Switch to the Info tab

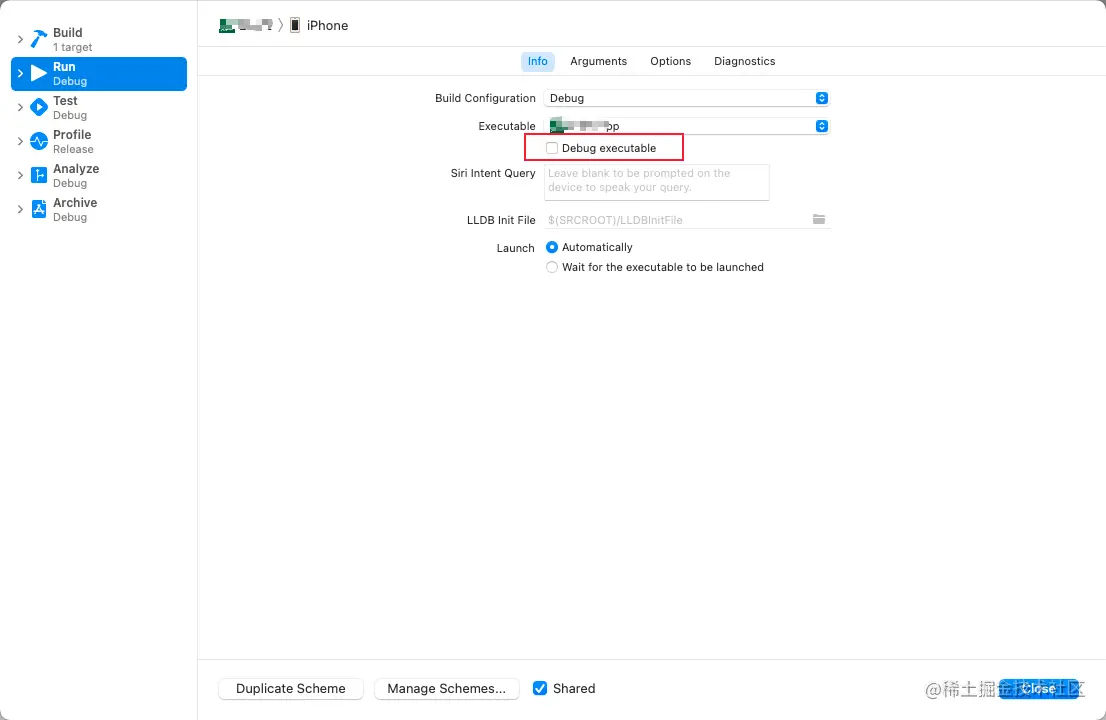pos(537,61)
